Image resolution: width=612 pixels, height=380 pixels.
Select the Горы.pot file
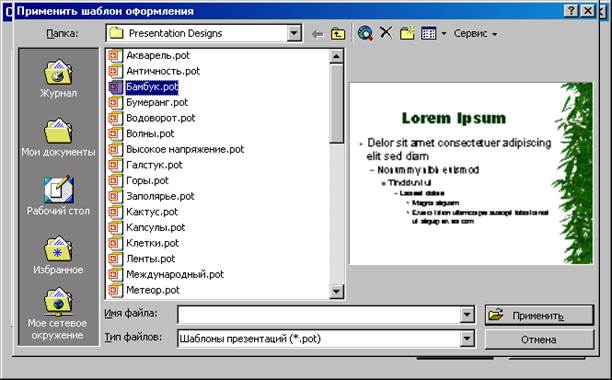[147, 180]
